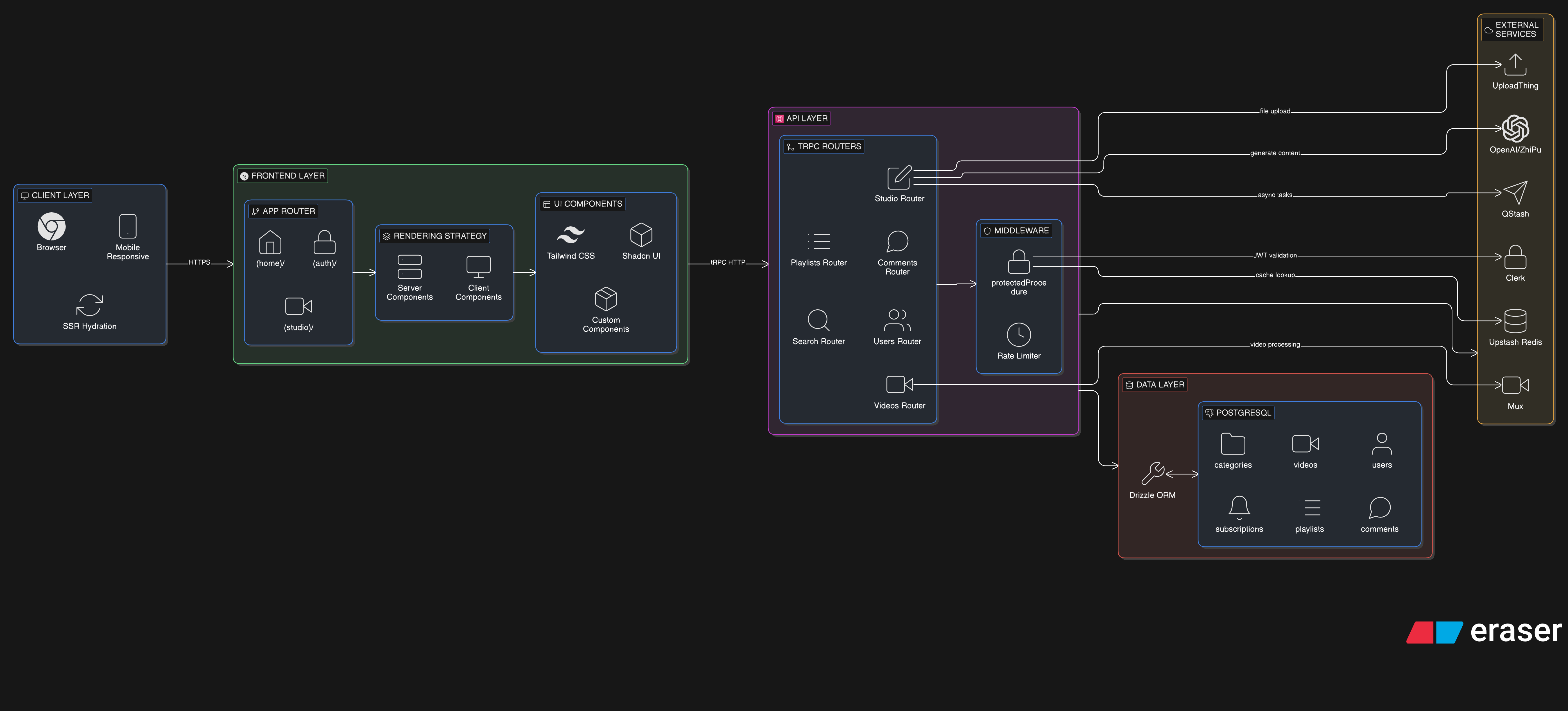Select the generate content edge label
This screenshot has height=711, width=1568.
[1275, 154]
